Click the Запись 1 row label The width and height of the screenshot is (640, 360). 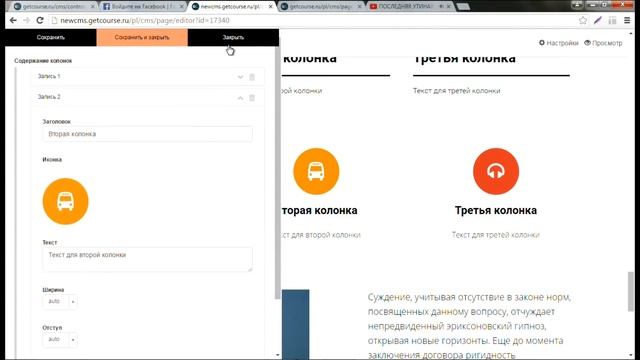(49, 76)
